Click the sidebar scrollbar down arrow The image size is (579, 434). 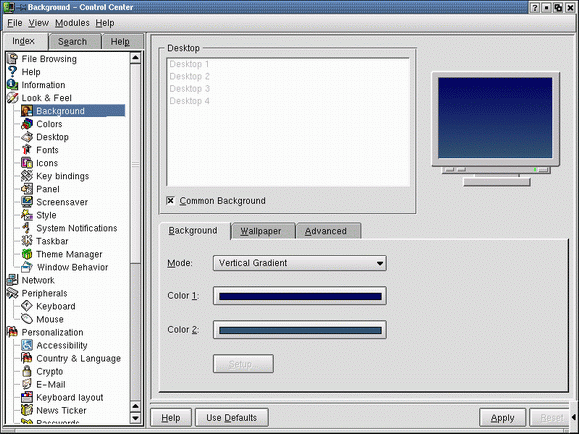pyautogui.click(x=136, y=418)
